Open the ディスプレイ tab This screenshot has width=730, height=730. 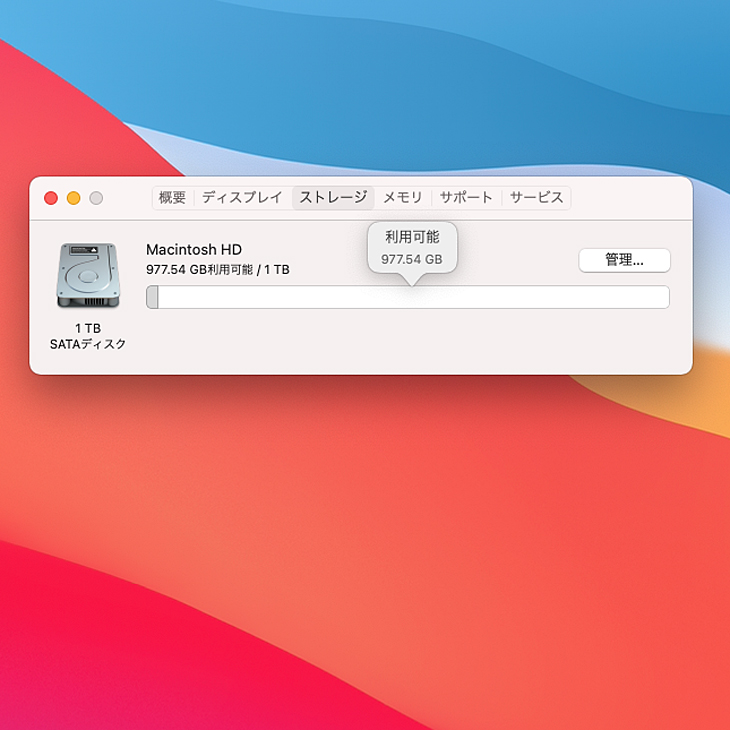click(x=242, y=198)
